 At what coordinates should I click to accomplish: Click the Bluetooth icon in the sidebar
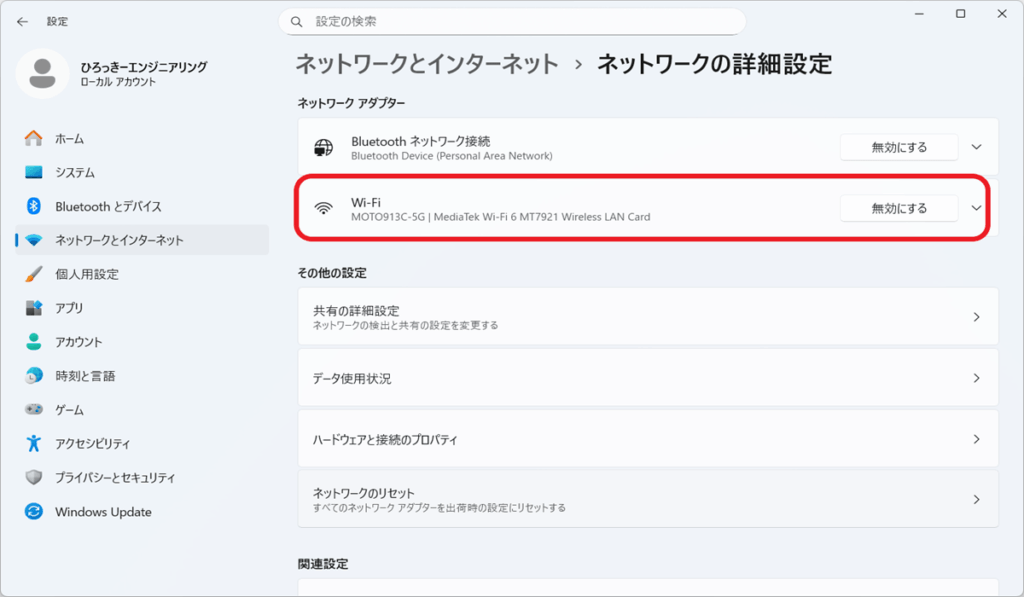point(33,206)
